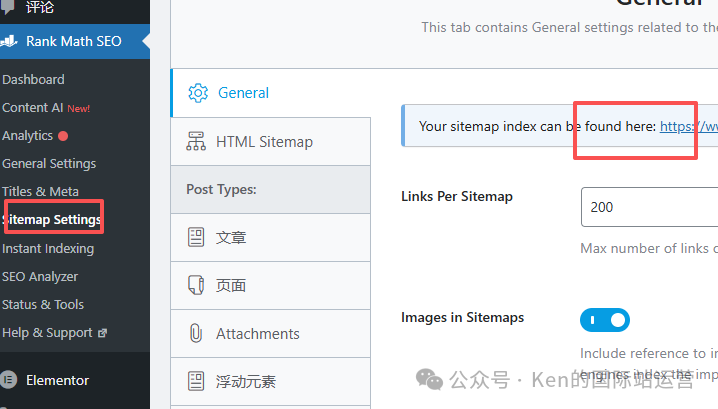
Task: Click the Attachments paperclip icon
Action: pyautogui.click(x=196, y=333)
